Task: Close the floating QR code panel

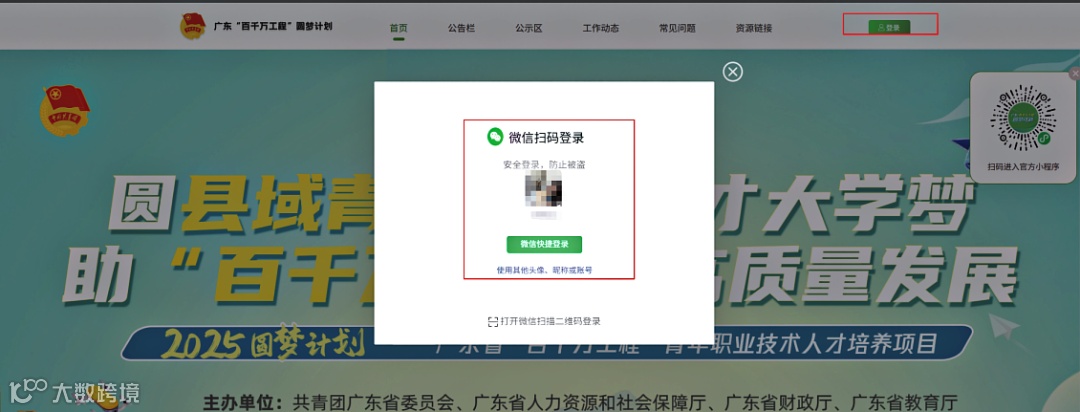Action: click(1074, 73)
